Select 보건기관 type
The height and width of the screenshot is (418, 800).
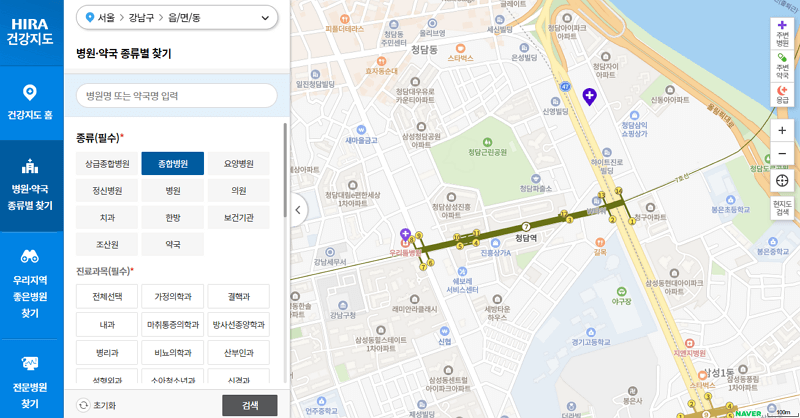click(x=238, y=217)
